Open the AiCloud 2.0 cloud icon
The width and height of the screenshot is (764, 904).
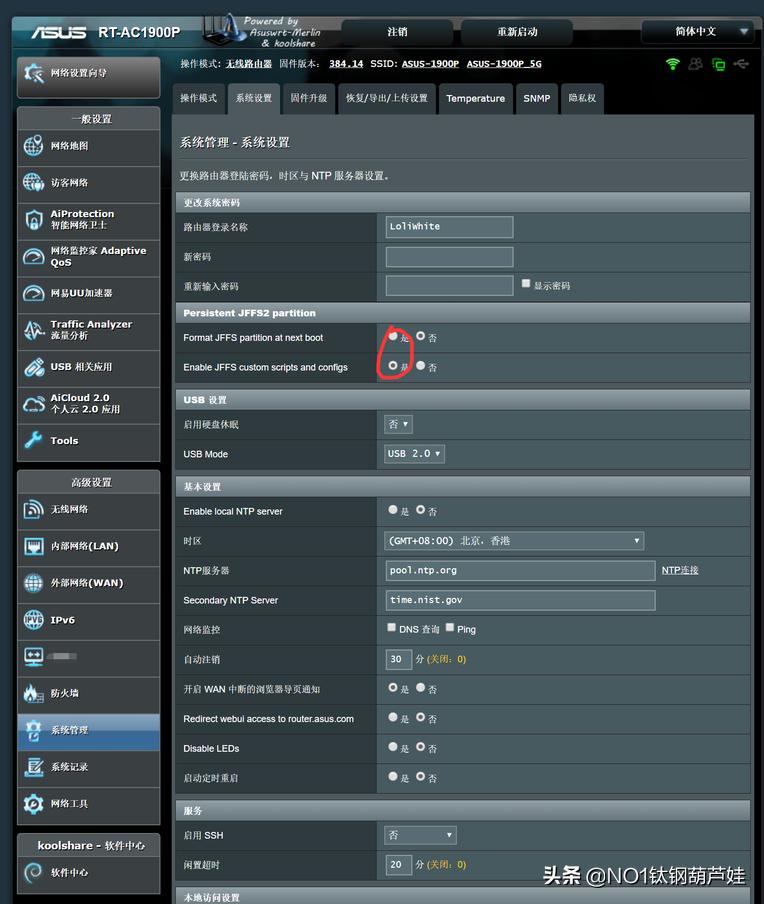[x=33, y=404]
